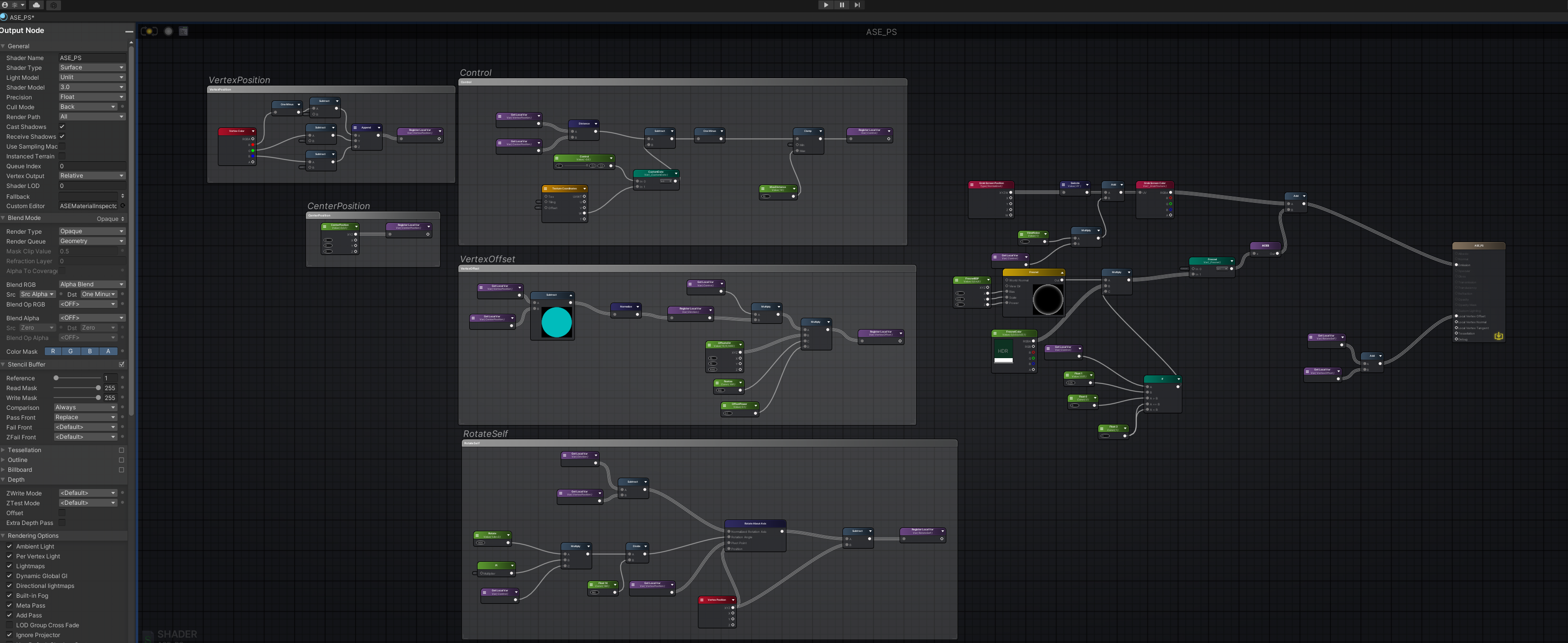Collapse the General section header
The width and height of the screenshot is (1568, 643).
[x=18, y=46]
